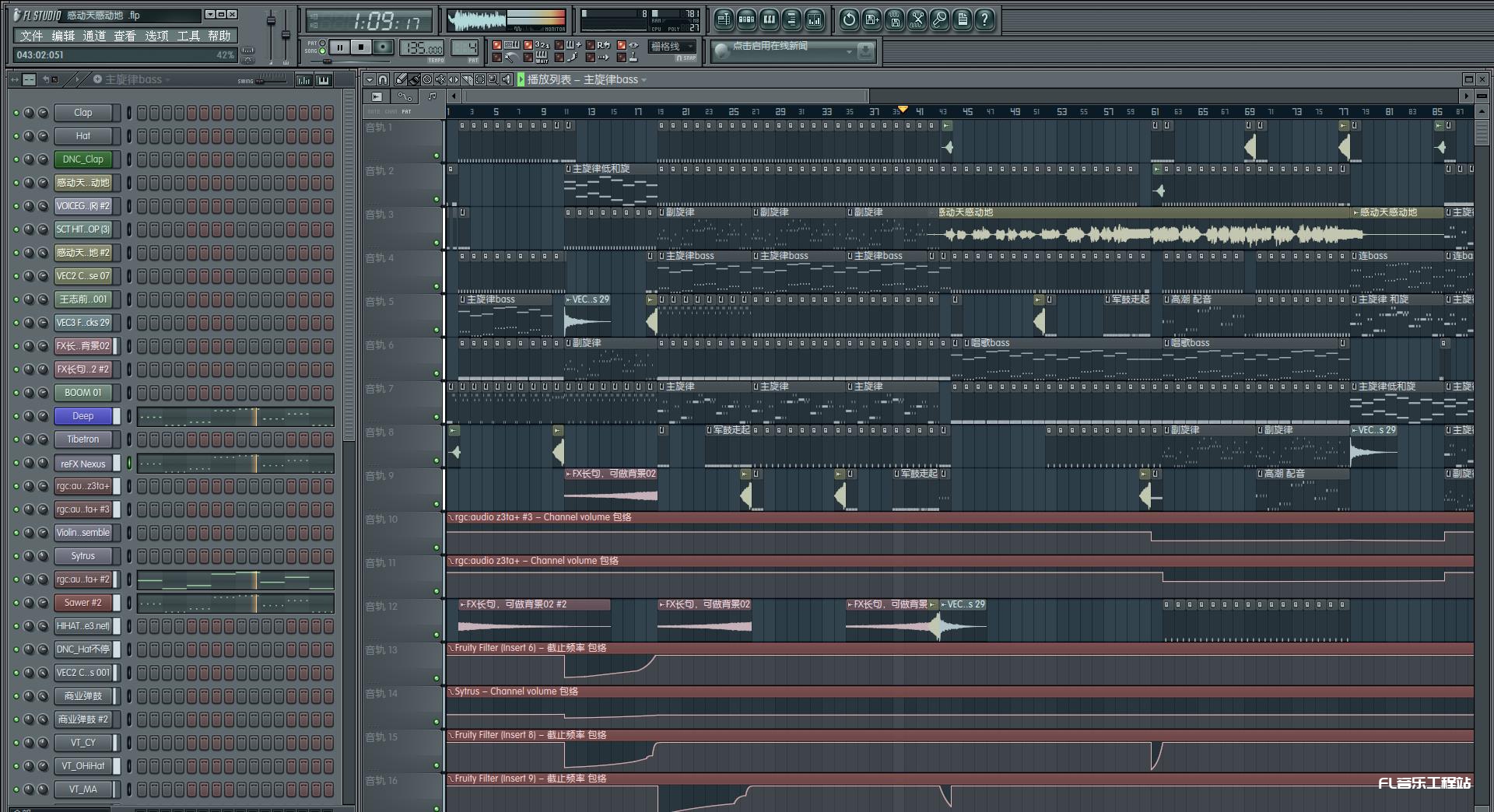Click the render to audio file icon
The height and width of the screenshot is (812, 1494).
895,19
